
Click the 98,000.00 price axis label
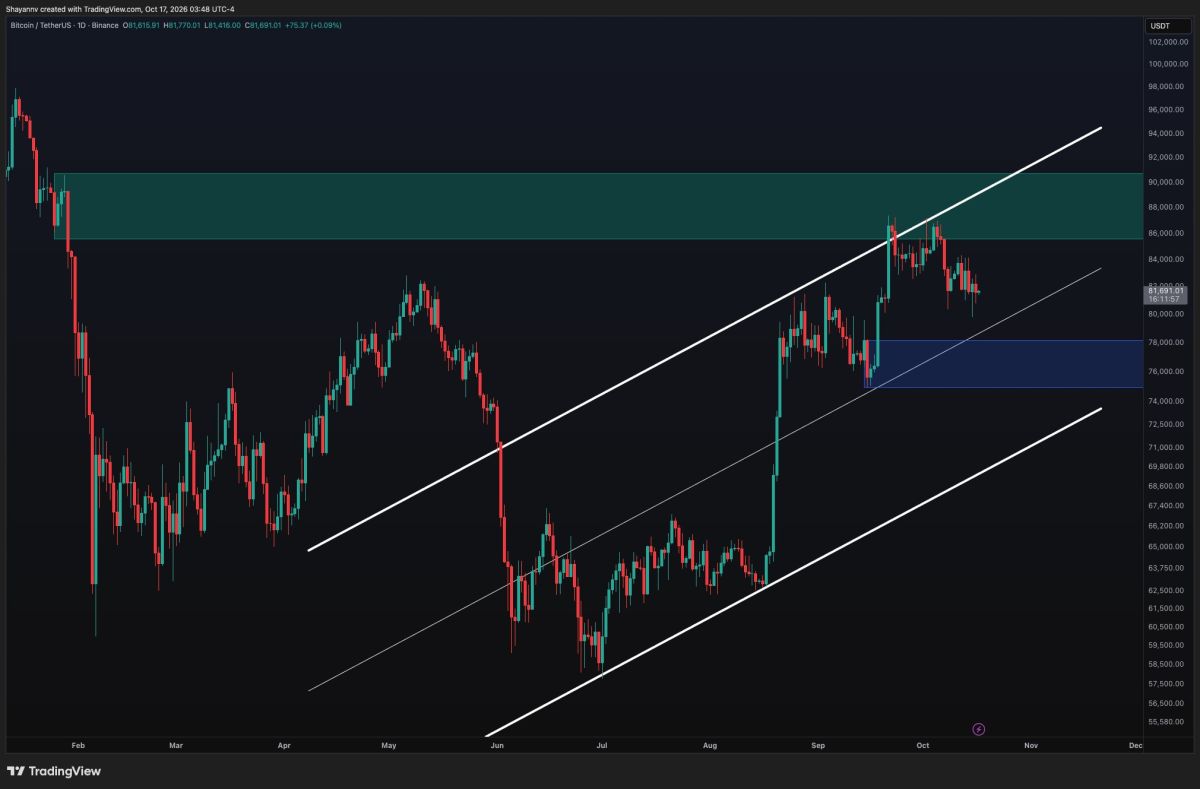(1167, 87)
